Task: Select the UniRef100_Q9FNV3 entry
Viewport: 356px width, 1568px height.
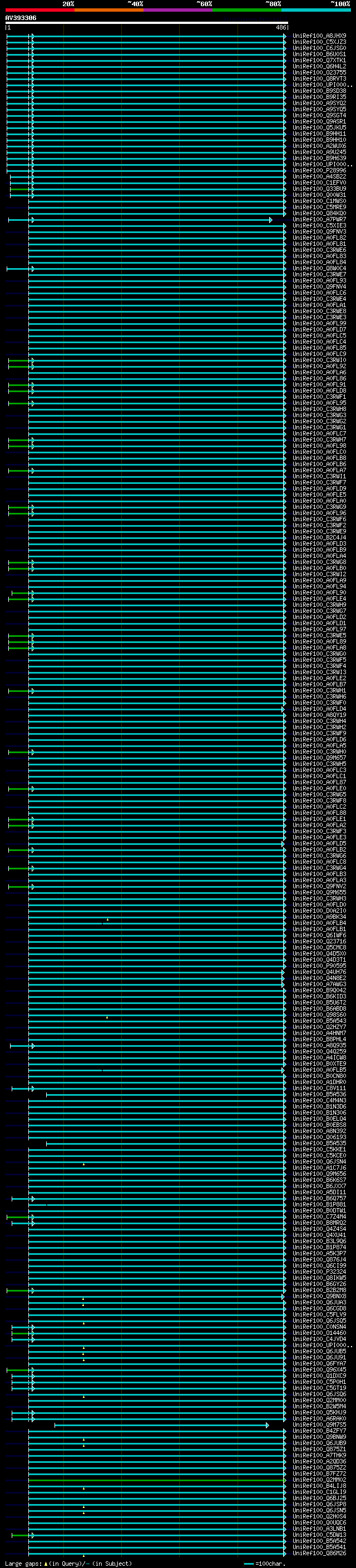Action: pyautogui.click(x=319, y=231)
